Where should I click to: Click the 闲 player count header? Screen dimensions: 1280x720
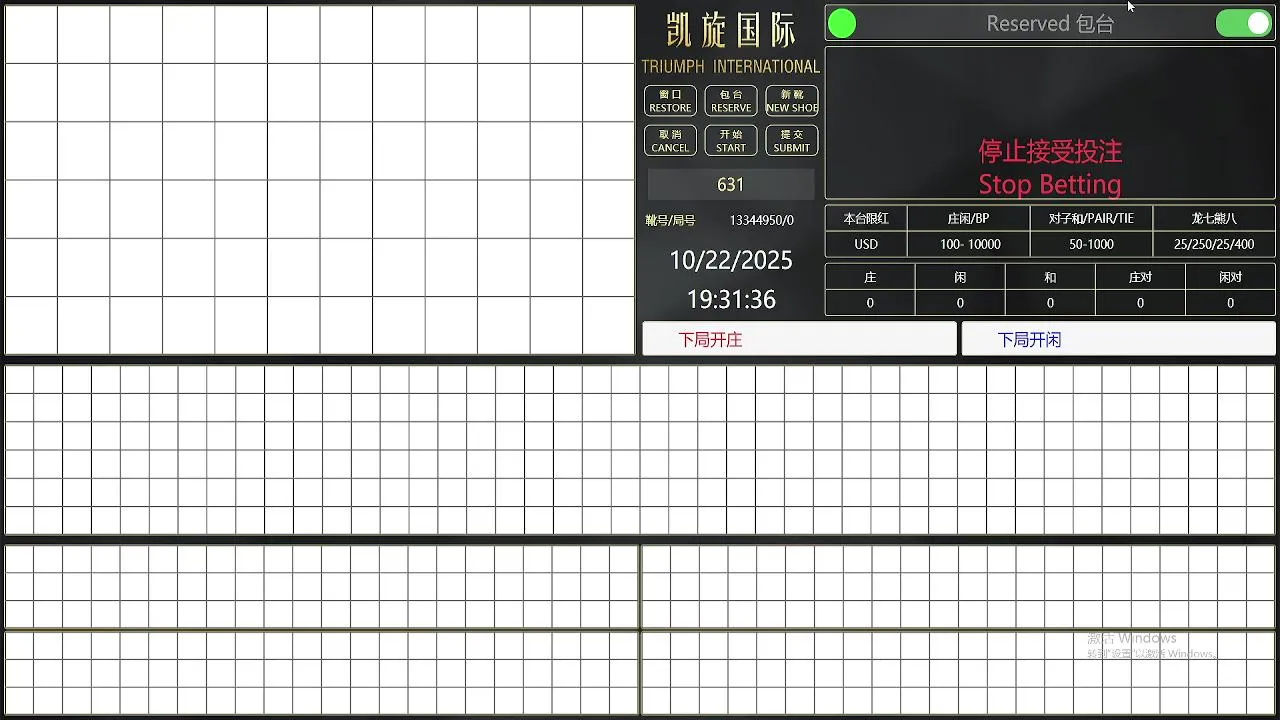[x=960, y=277]
